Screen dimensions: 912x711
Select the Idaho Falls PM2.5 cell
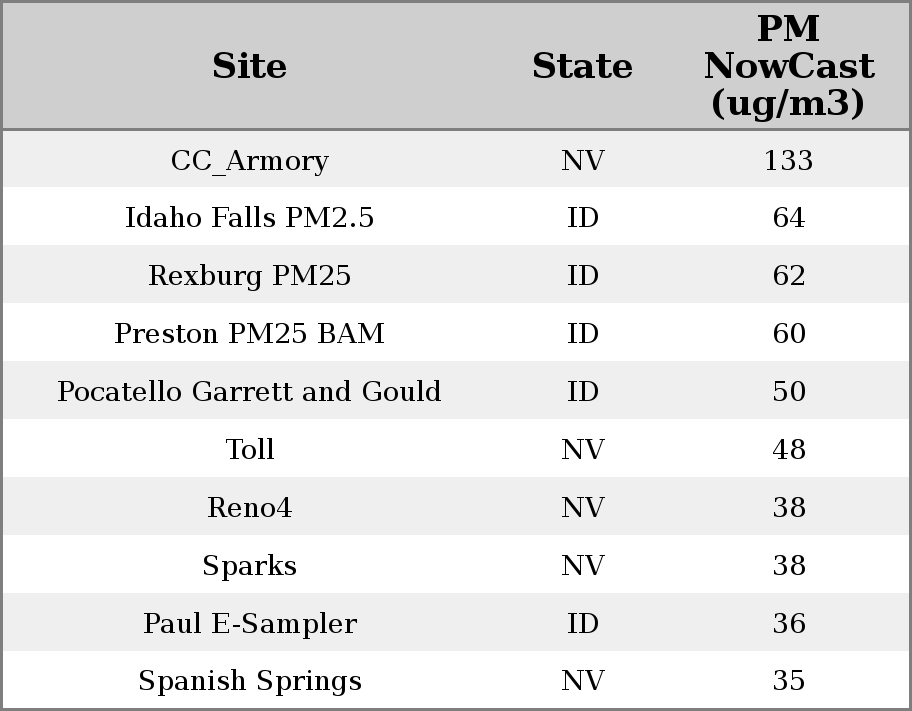pyautogui.click(x=250, y=218)
